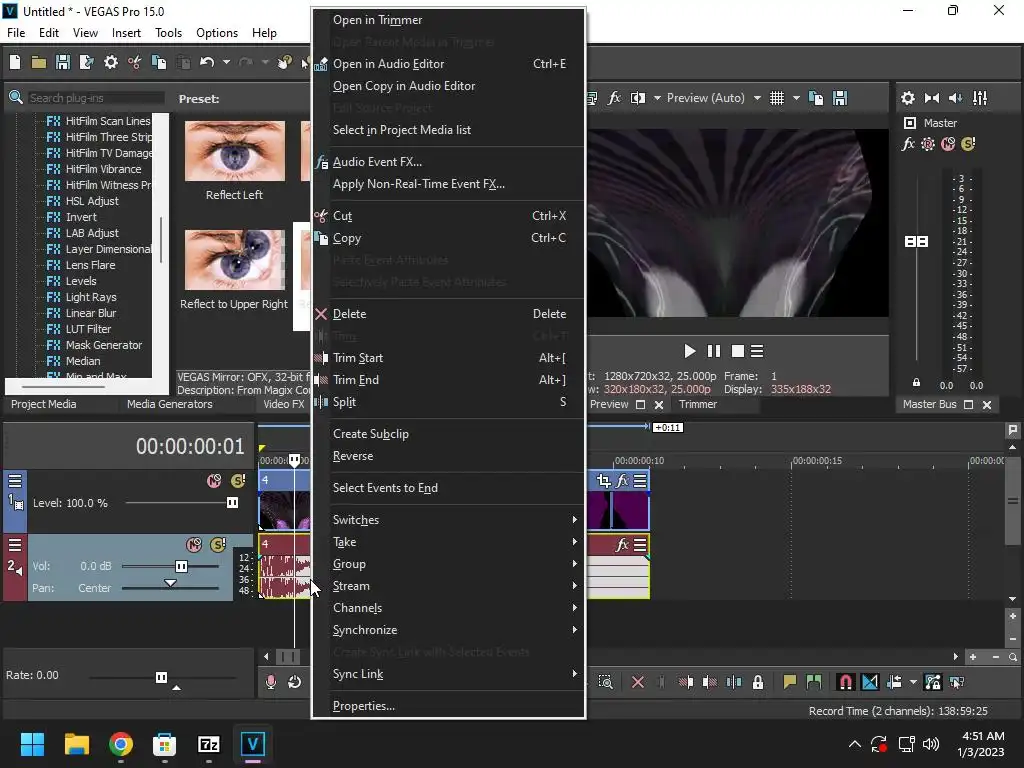Expand the Sync Link submenu

click(448, 674)
